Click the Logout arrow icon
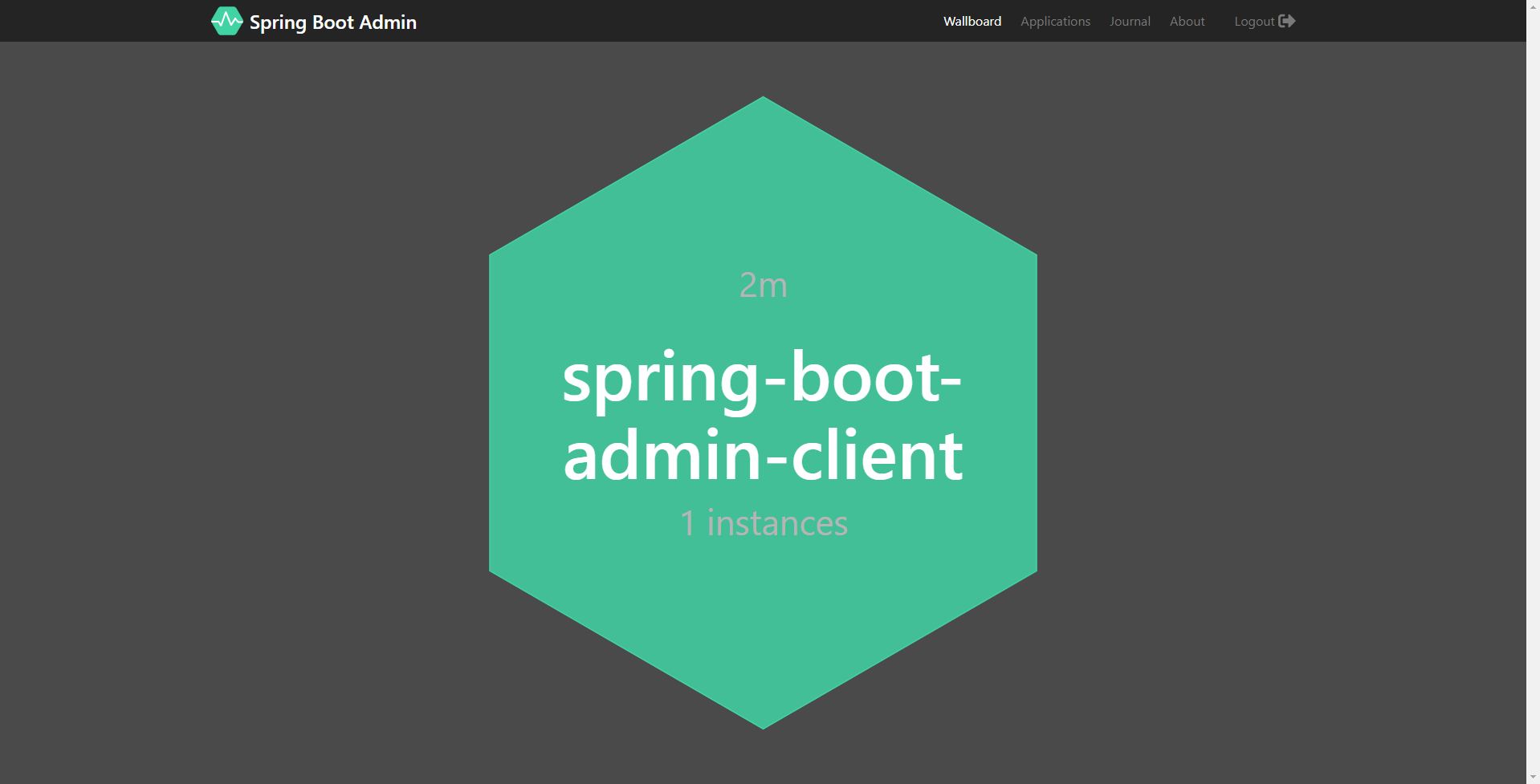This screenshot has width=1540, height=784. pos(1287,21)
